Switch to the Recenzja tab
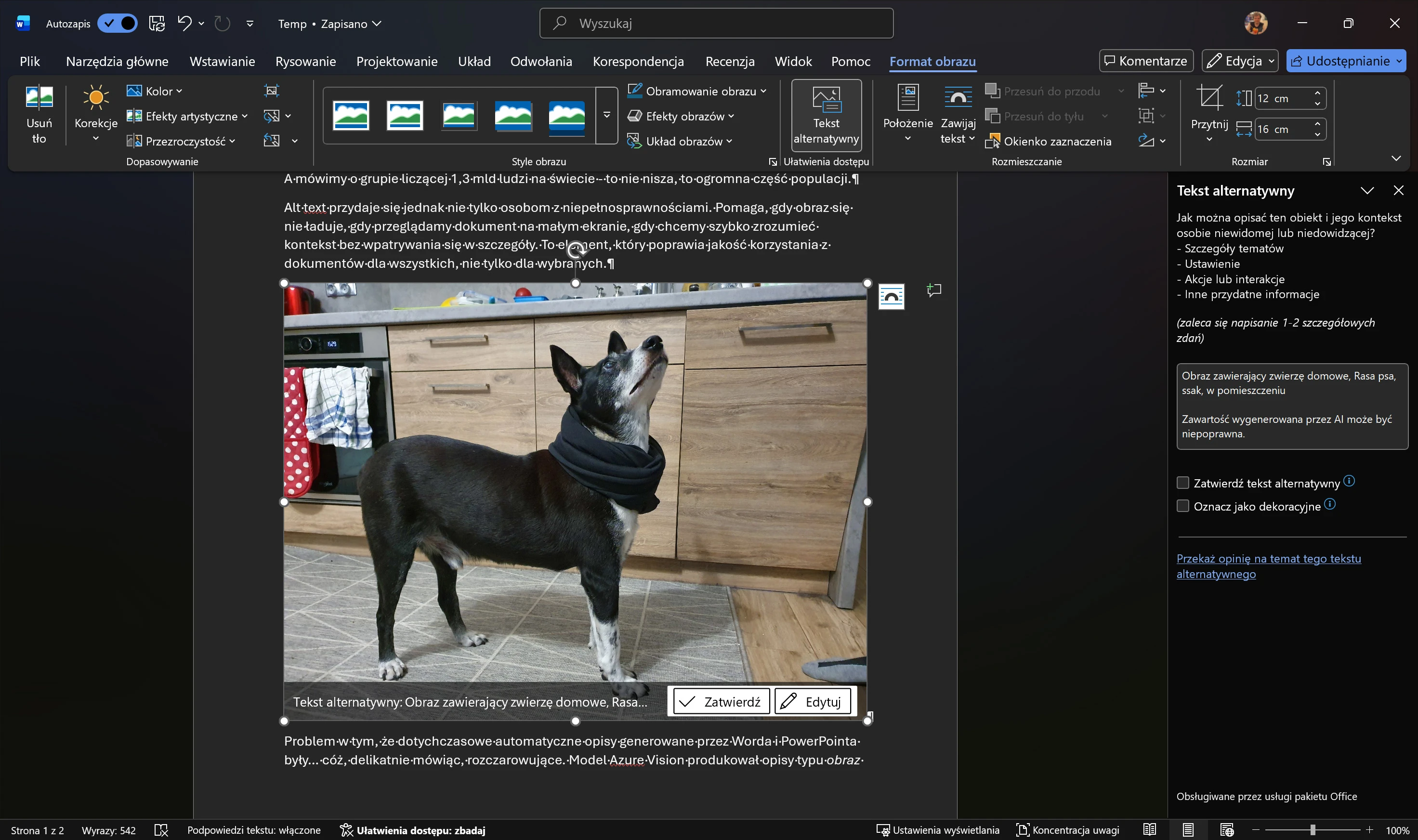Screen dimensions: 1418x840 coord(730,61)
